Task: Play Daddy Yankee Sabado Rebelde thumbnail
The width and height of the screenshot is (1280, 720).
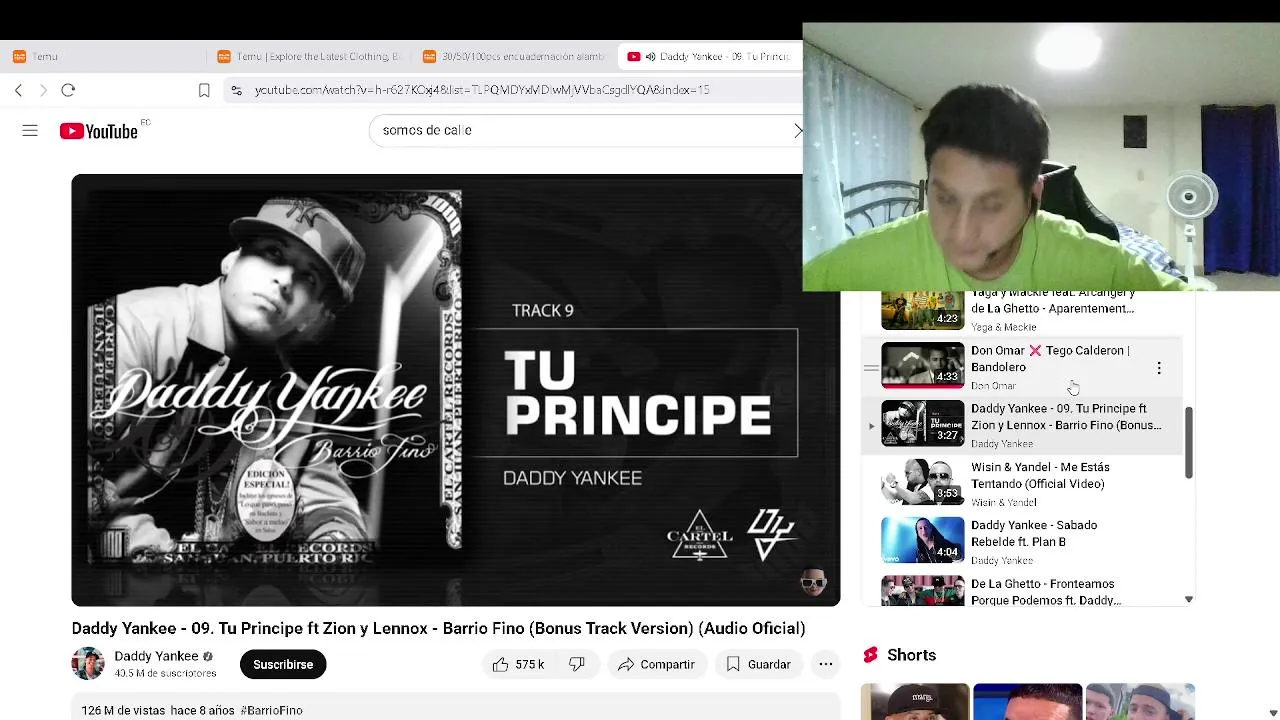Action: pyautogui.click(x=922, y=540)
